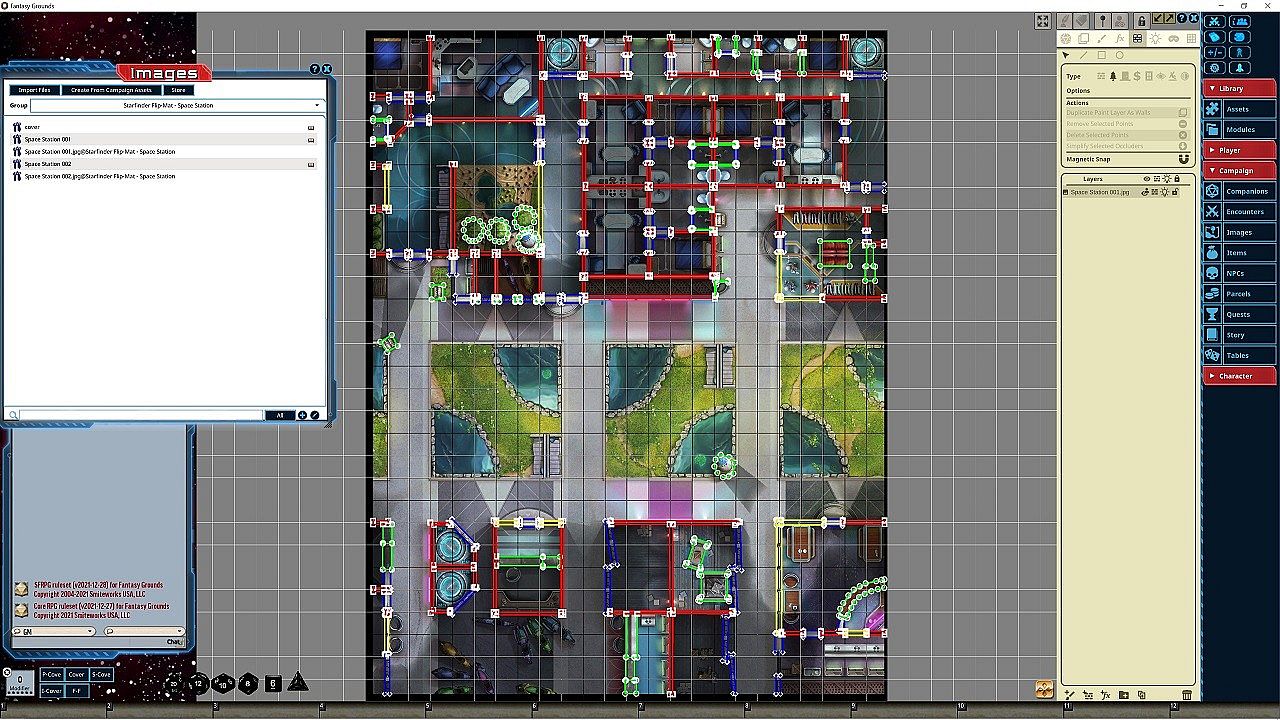Click the Images window search field
Image resolution: width=1280 pixels, height=720 pixels.
(x=140, y=415)
